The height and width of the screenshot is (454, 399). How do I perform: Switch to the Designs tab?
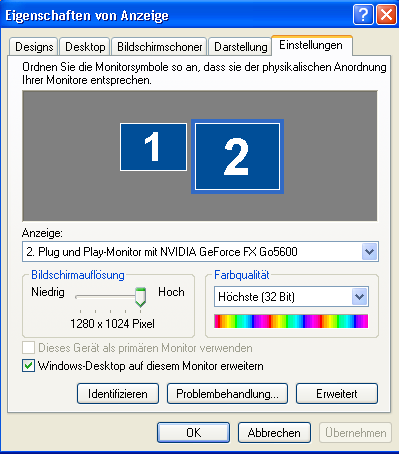pos(34,47)
